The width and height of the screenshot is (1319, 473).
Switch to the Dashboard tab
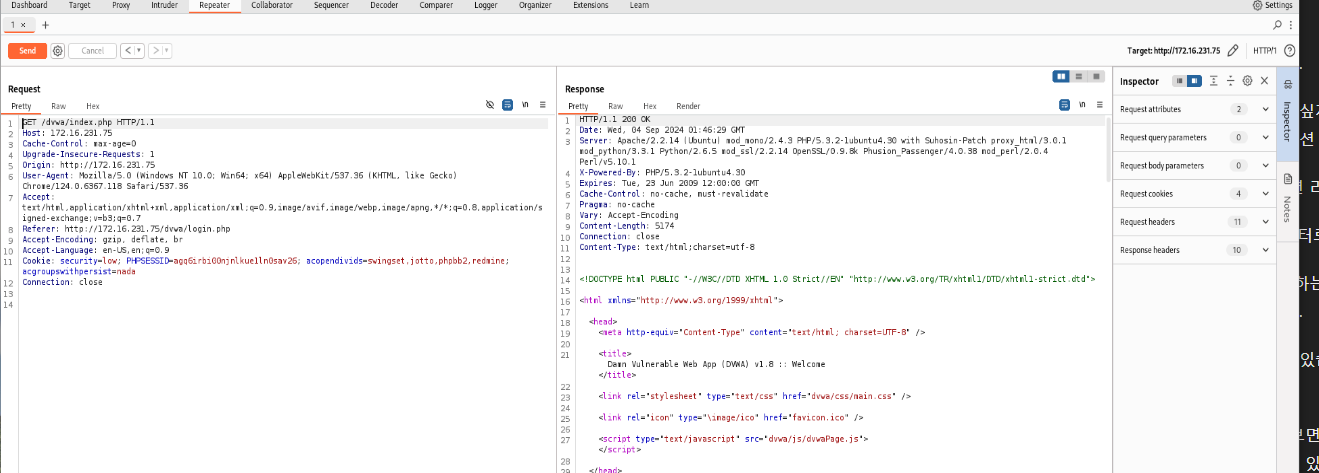pyautogui.click(x=29, y=5)
